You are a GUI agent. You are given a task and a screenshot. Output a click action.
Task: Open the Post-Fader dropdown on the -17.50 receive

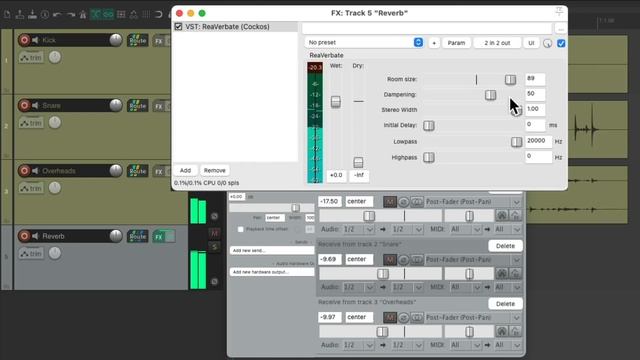(473, 202)
